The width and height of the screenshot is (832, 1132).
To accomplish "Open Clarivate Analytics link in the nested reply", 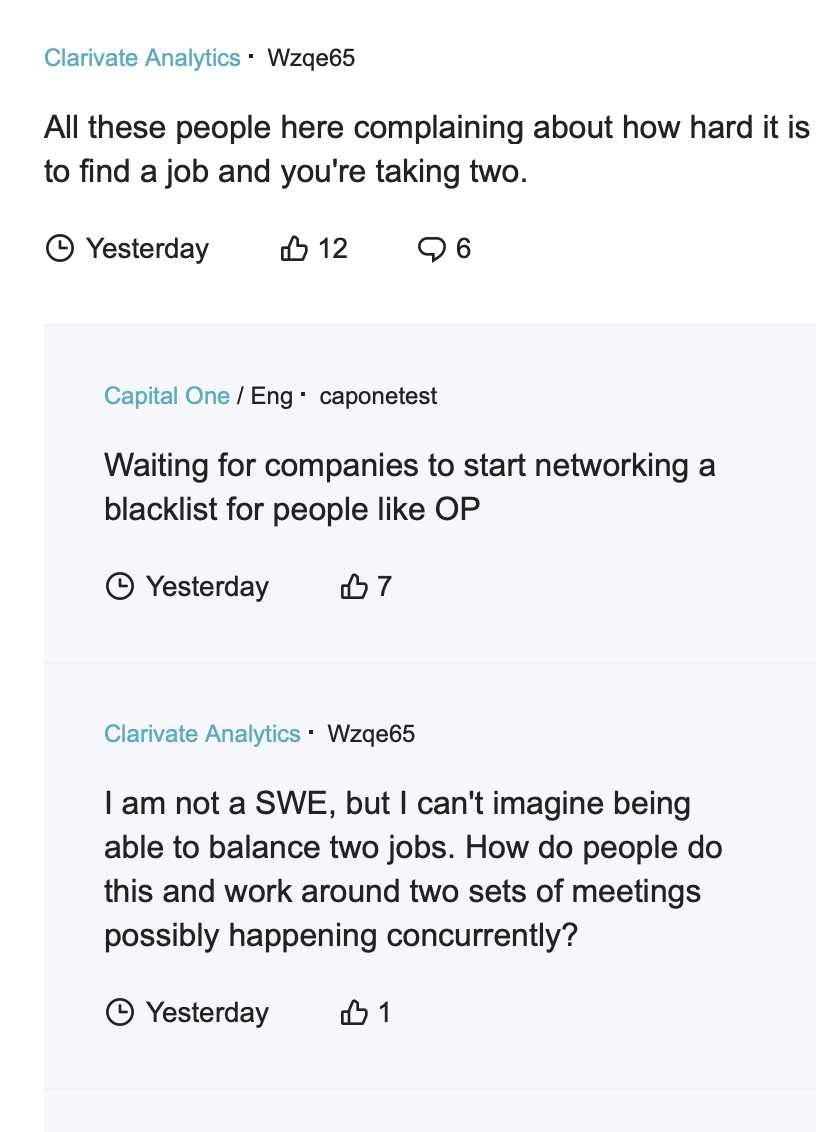I will click(x=202, y=733).
